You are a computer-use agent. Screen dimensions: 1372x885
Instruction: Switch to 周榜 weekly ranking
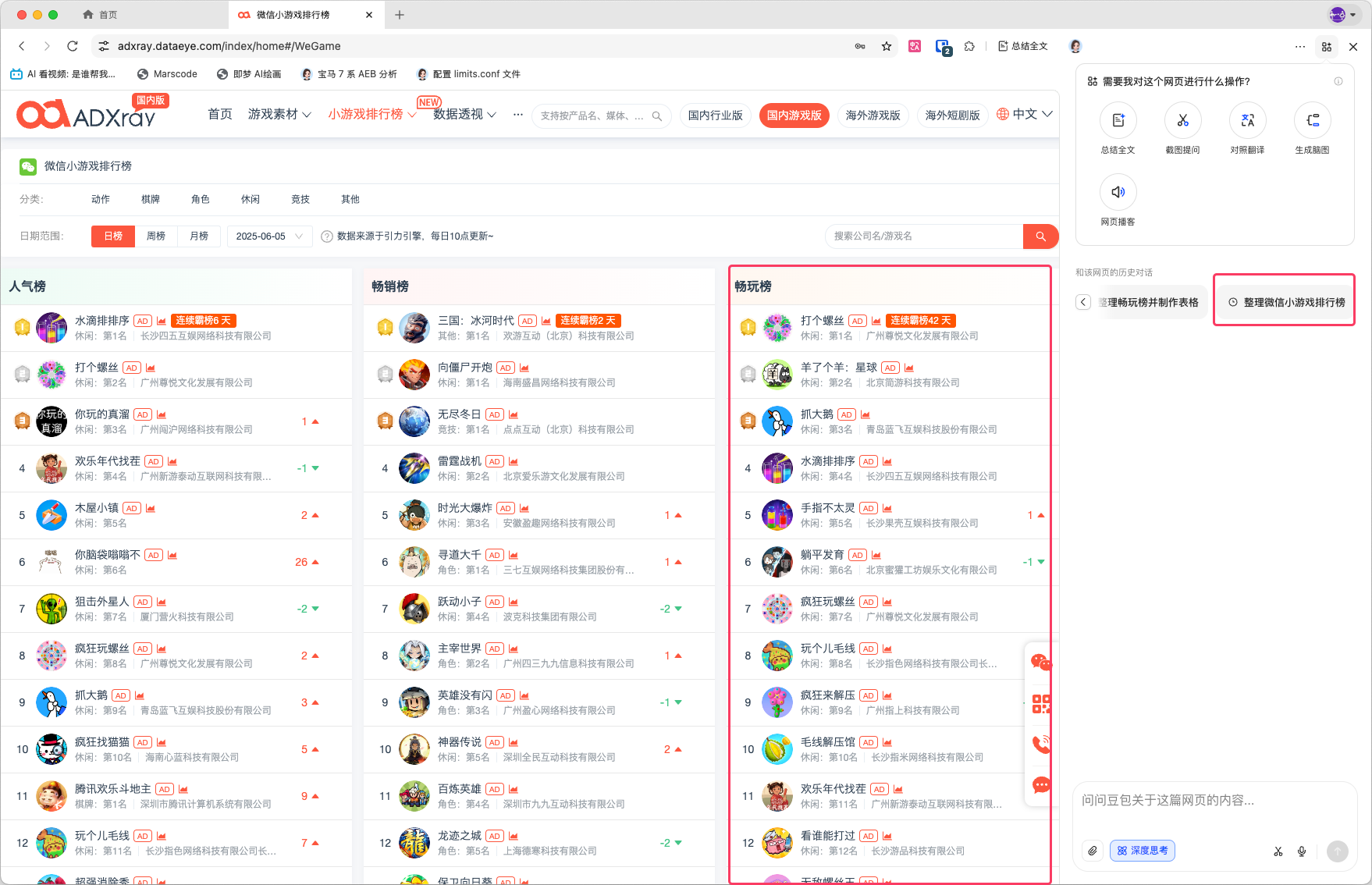tap(156, 236)
